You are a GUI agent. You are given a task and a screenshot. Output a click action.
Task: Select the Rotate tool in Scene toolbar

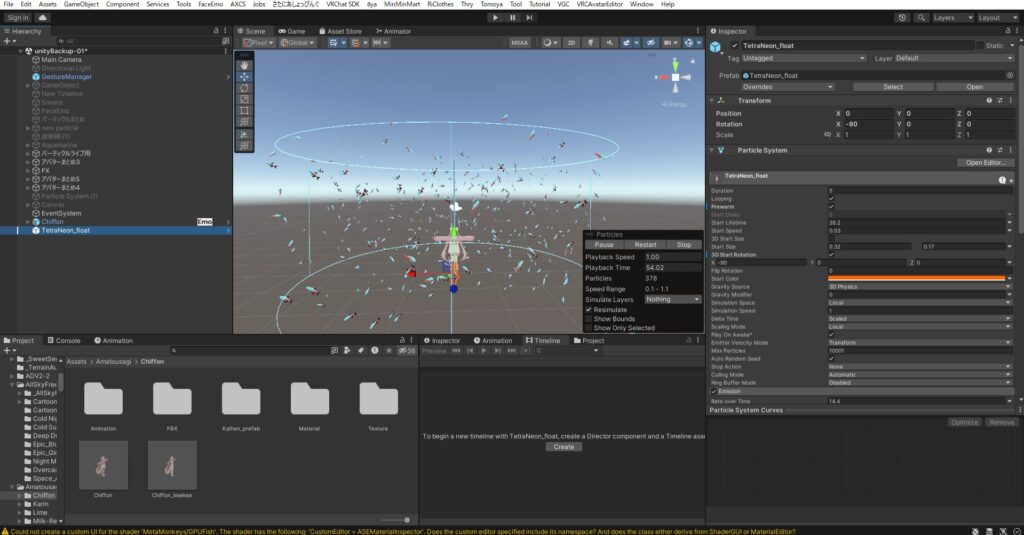[x=245, y=88]
